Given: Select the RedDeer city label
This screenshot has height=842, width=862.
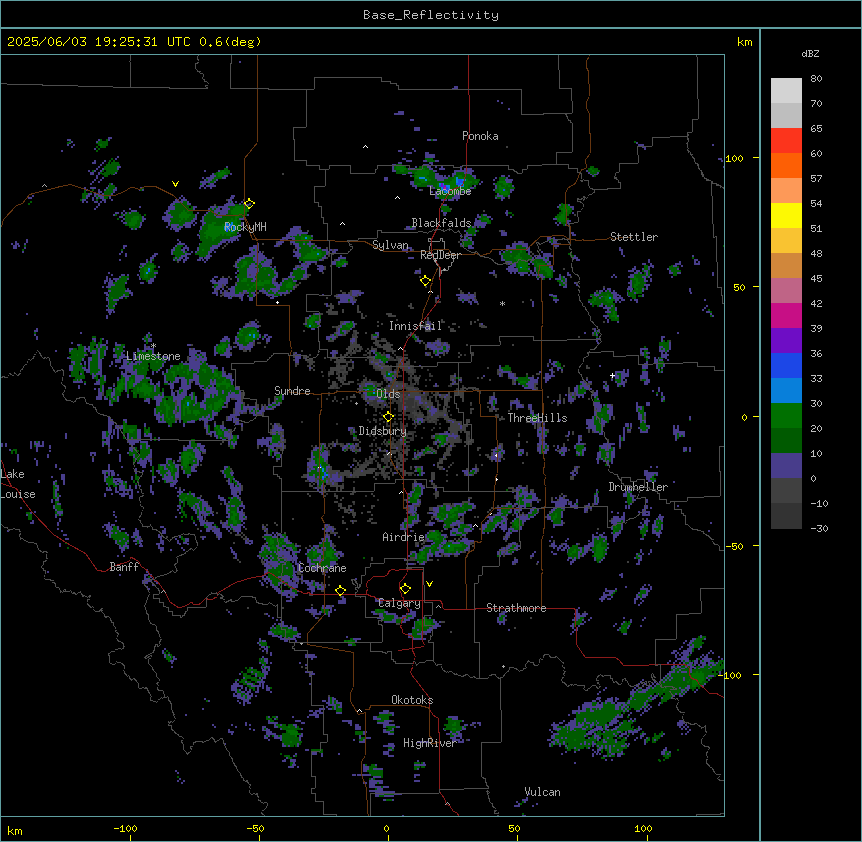Looking at the screenshot, I should point(440,255).
